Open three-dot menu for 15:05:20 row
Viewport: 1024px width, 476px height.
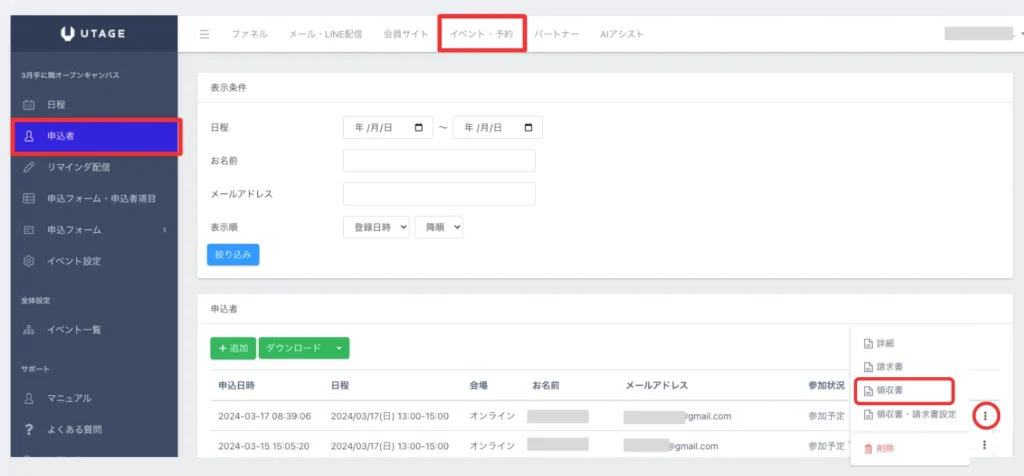(x=984, y=445)
